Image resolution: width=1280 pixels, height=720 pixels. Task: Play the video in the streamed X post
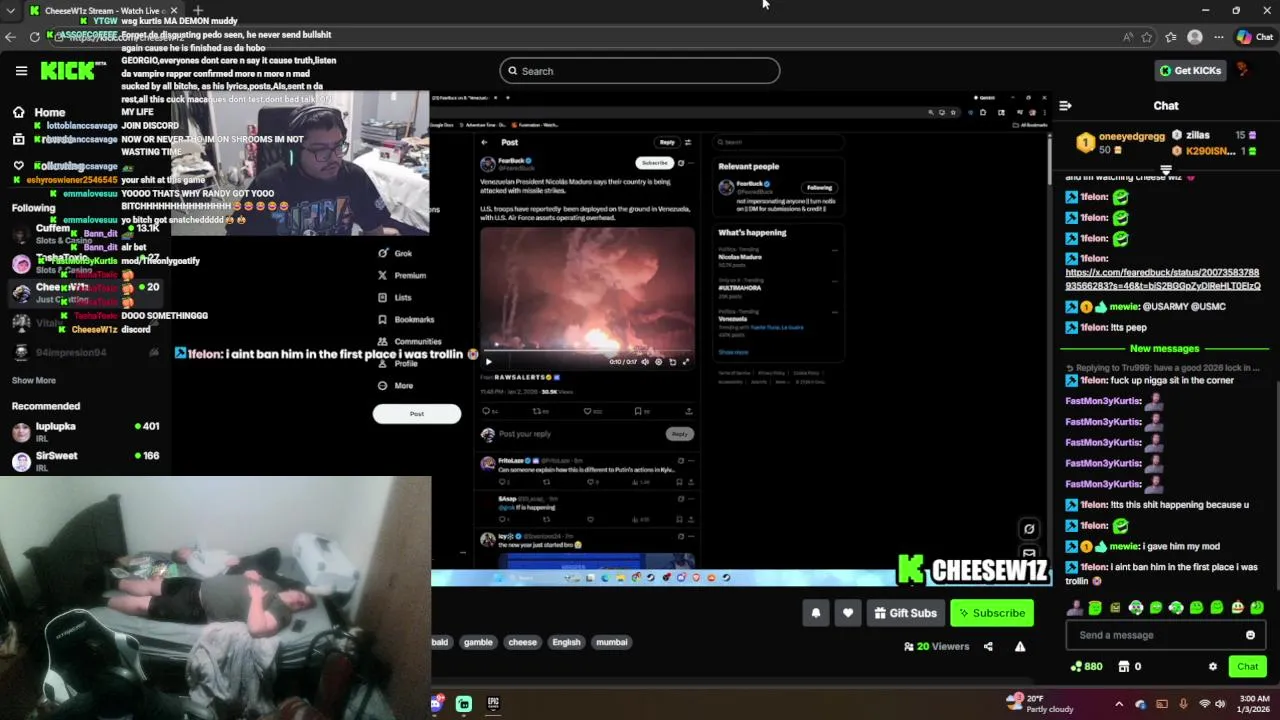[x=488, y=362]
